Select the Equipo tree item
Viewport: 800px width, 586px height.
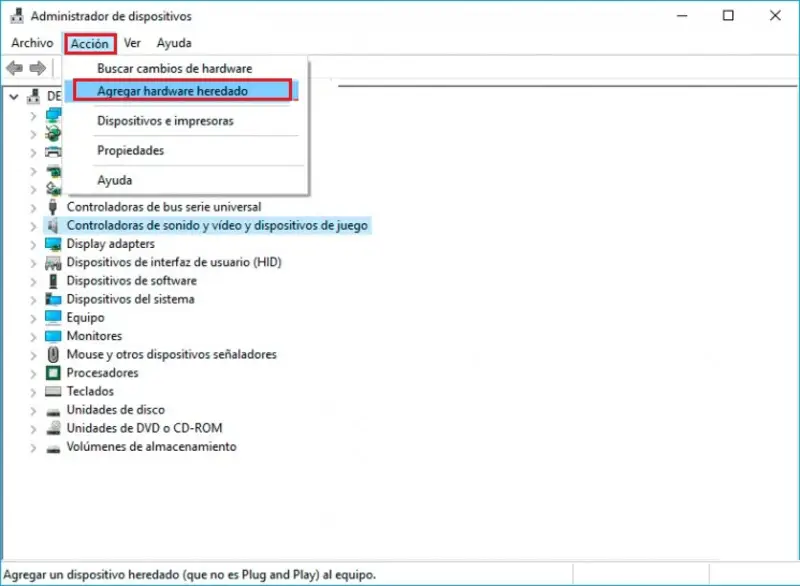pyautogui.click(x=85, y=318)
